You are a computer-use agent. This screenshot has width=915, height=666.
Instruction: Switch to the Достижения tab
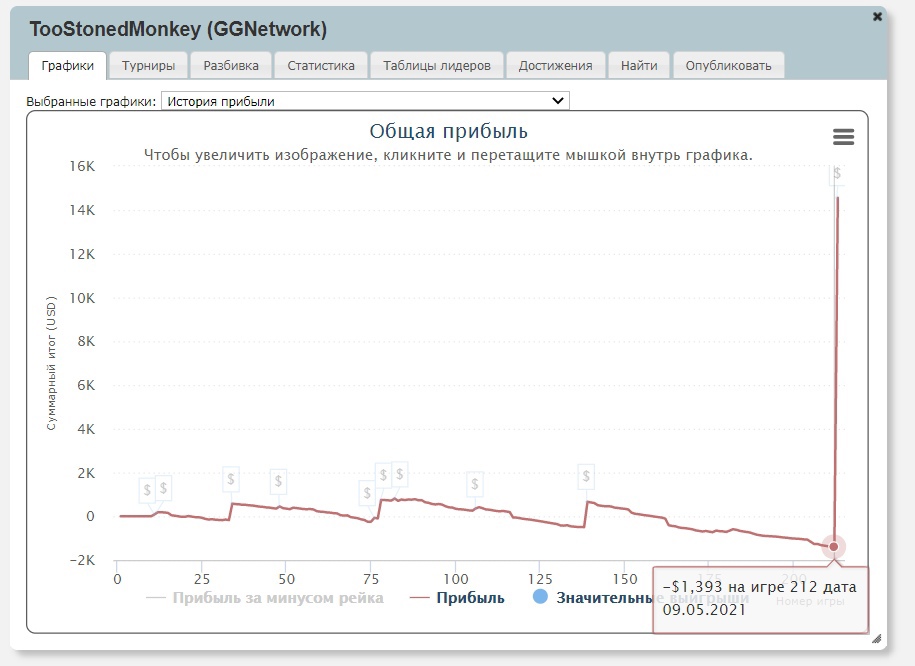tap(555, 66)
